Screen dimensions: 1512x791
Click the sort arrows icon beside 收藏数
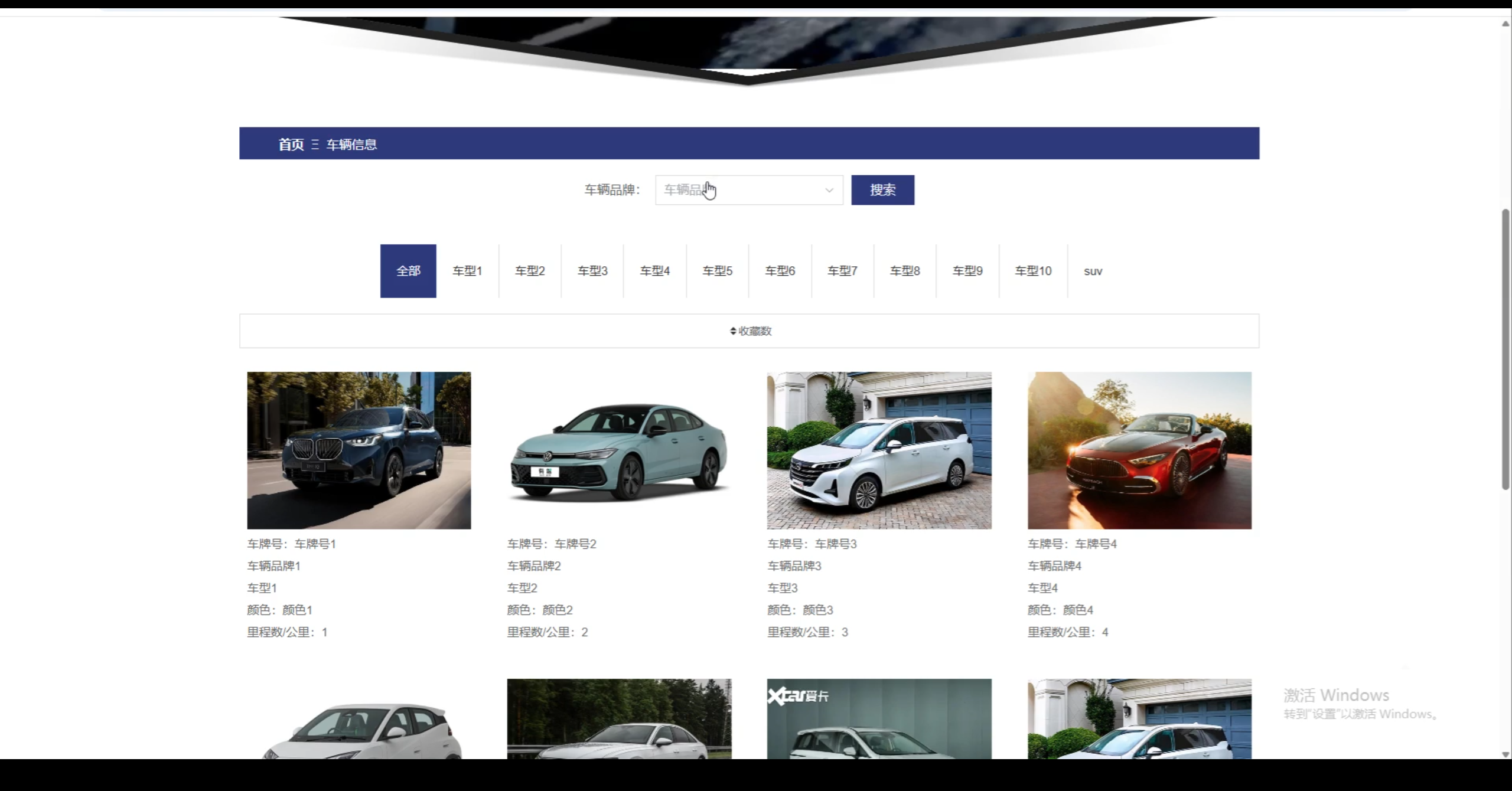pyautogui.click(x=733, y=331)
